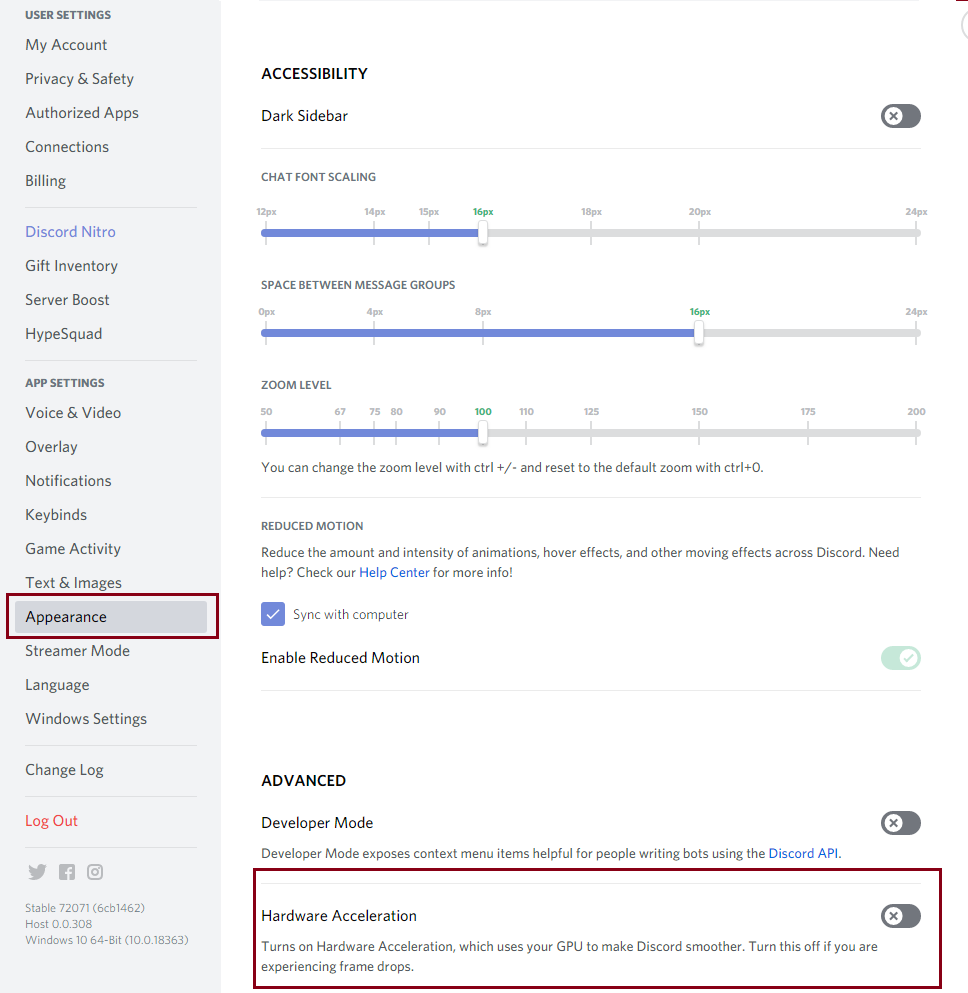This screenshot has height=993, width=968.
Task: Uncheck Sync with computer checkbox
Action: point(273,614)
